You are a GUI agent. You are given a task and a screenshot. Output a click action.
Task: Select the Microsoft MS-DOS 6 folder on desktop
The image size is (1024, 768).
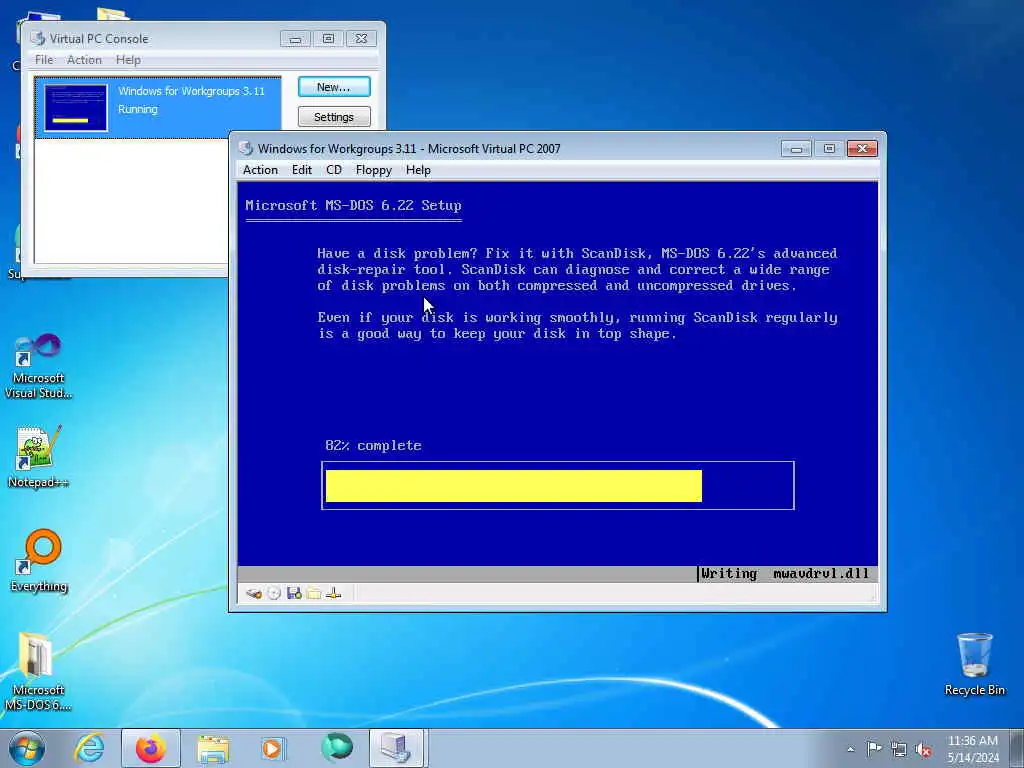click(x=38, y=672)
